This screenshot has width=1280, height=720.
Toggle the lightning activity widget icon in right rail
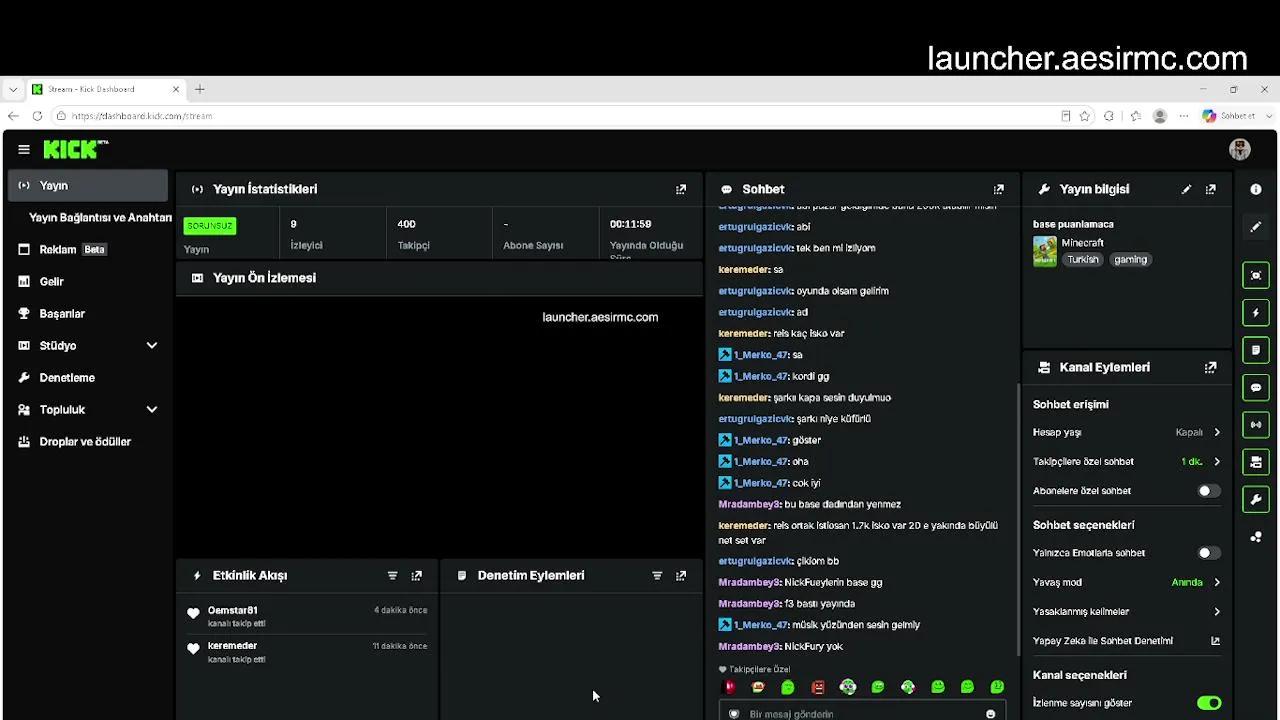[1256, 313]
